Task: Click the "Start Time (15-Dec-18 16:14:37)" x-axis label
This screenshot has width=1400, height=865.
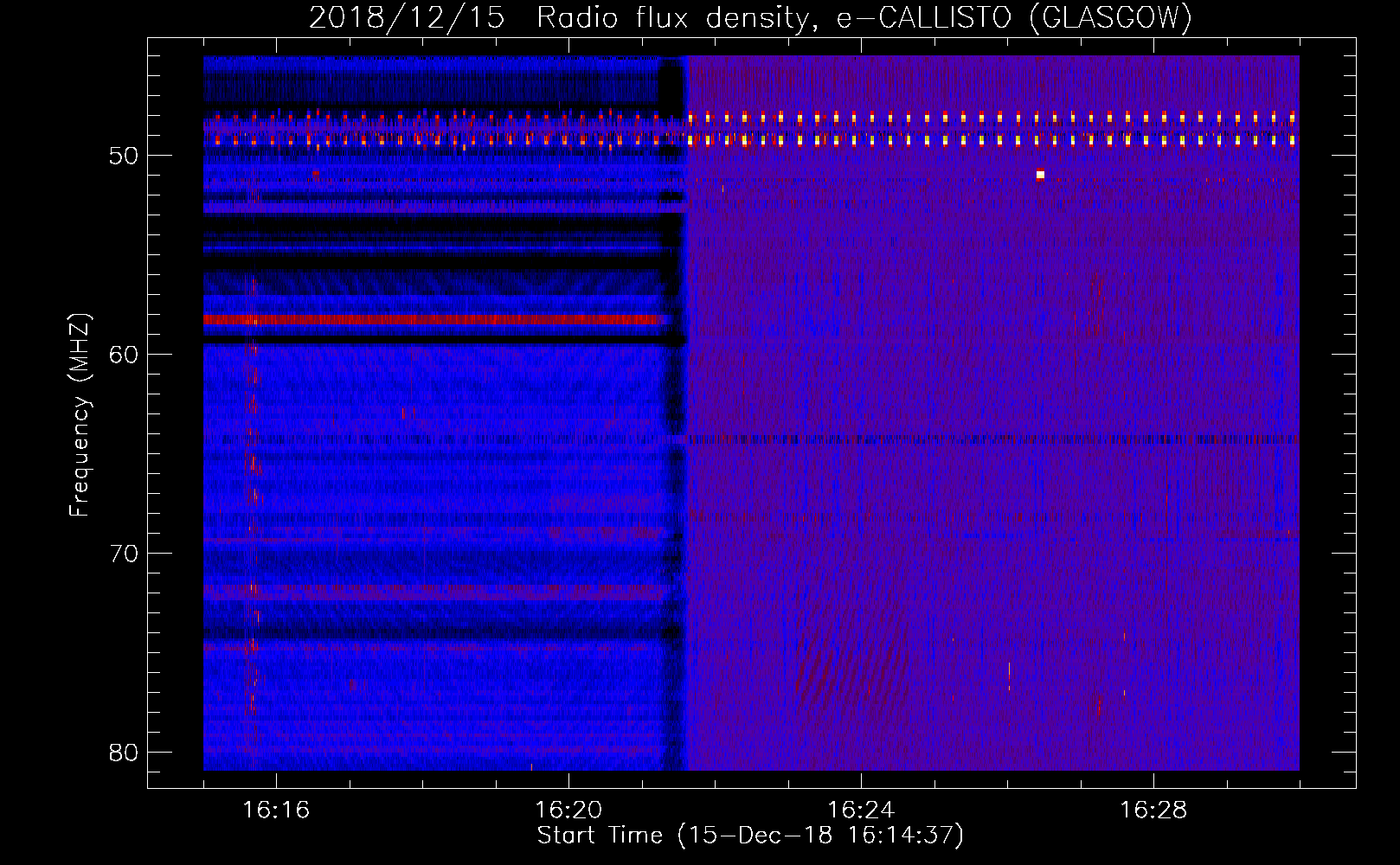Action: point(750,836)
